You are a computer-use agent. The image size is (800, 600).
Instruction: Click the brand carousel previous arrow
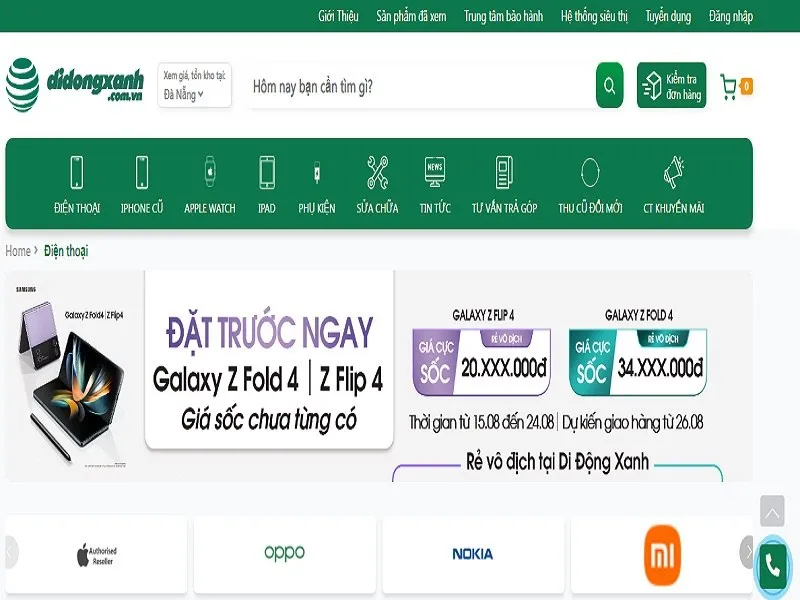(11, 552)
